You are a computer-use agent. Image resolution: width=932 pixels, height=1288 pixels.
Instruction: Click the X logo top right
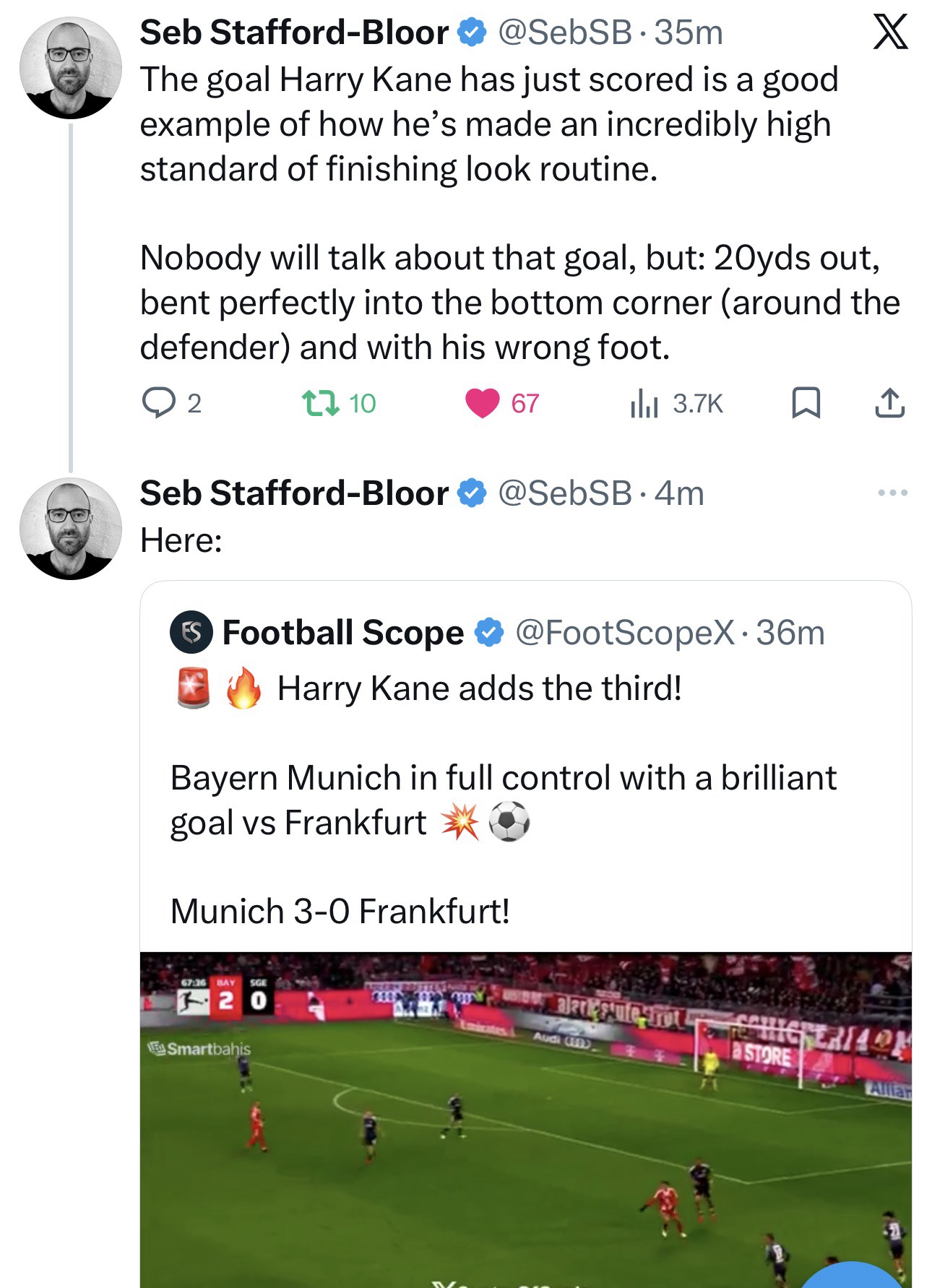tap(890, 33)
